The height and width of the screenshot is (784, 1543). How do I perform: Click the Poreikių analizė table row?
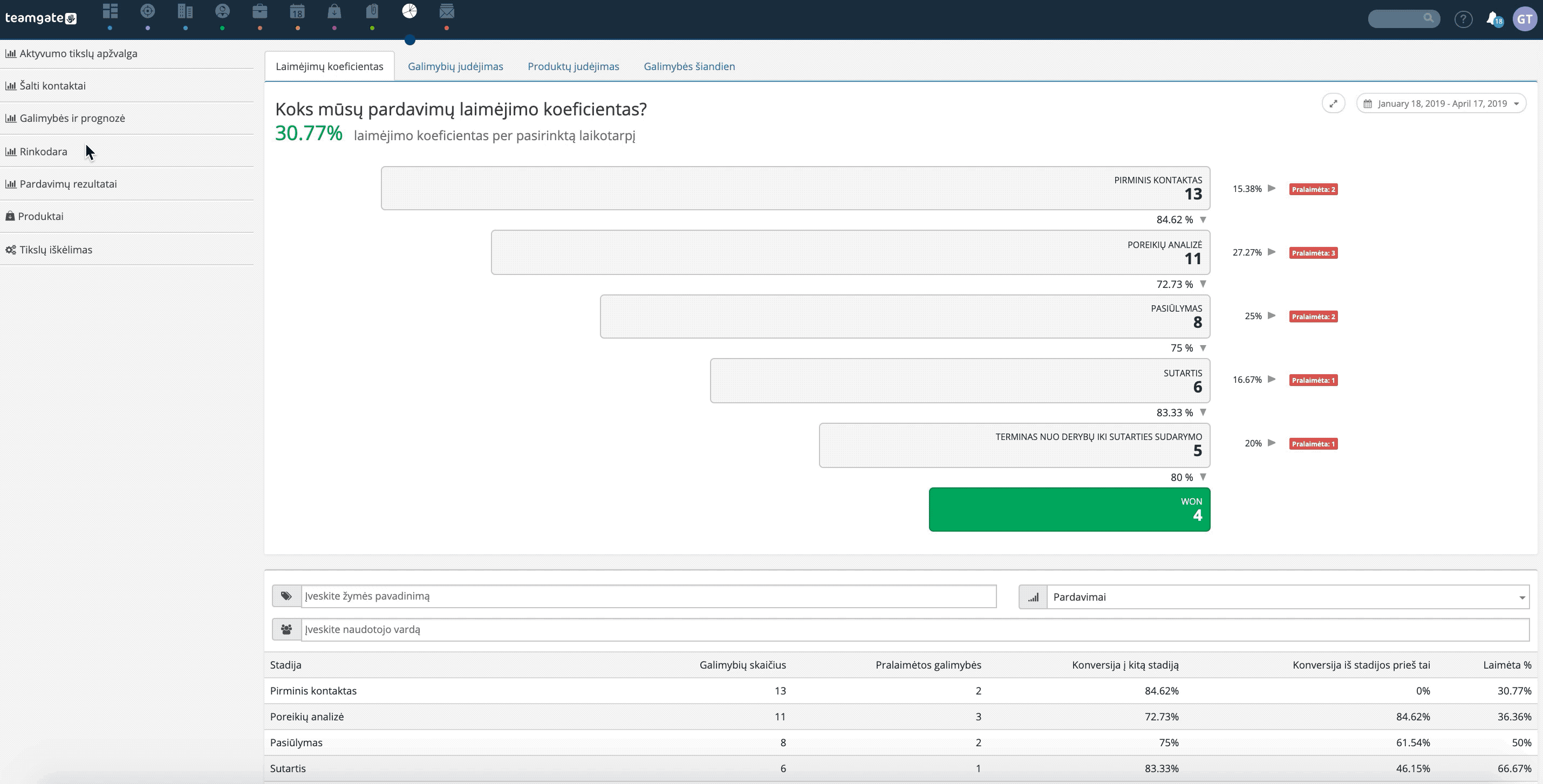click(x=901, y=717)
